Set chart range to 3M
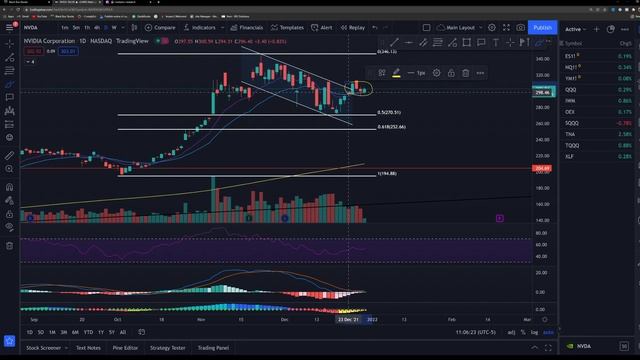Screen dimensions: 640x360 point(64,332)
